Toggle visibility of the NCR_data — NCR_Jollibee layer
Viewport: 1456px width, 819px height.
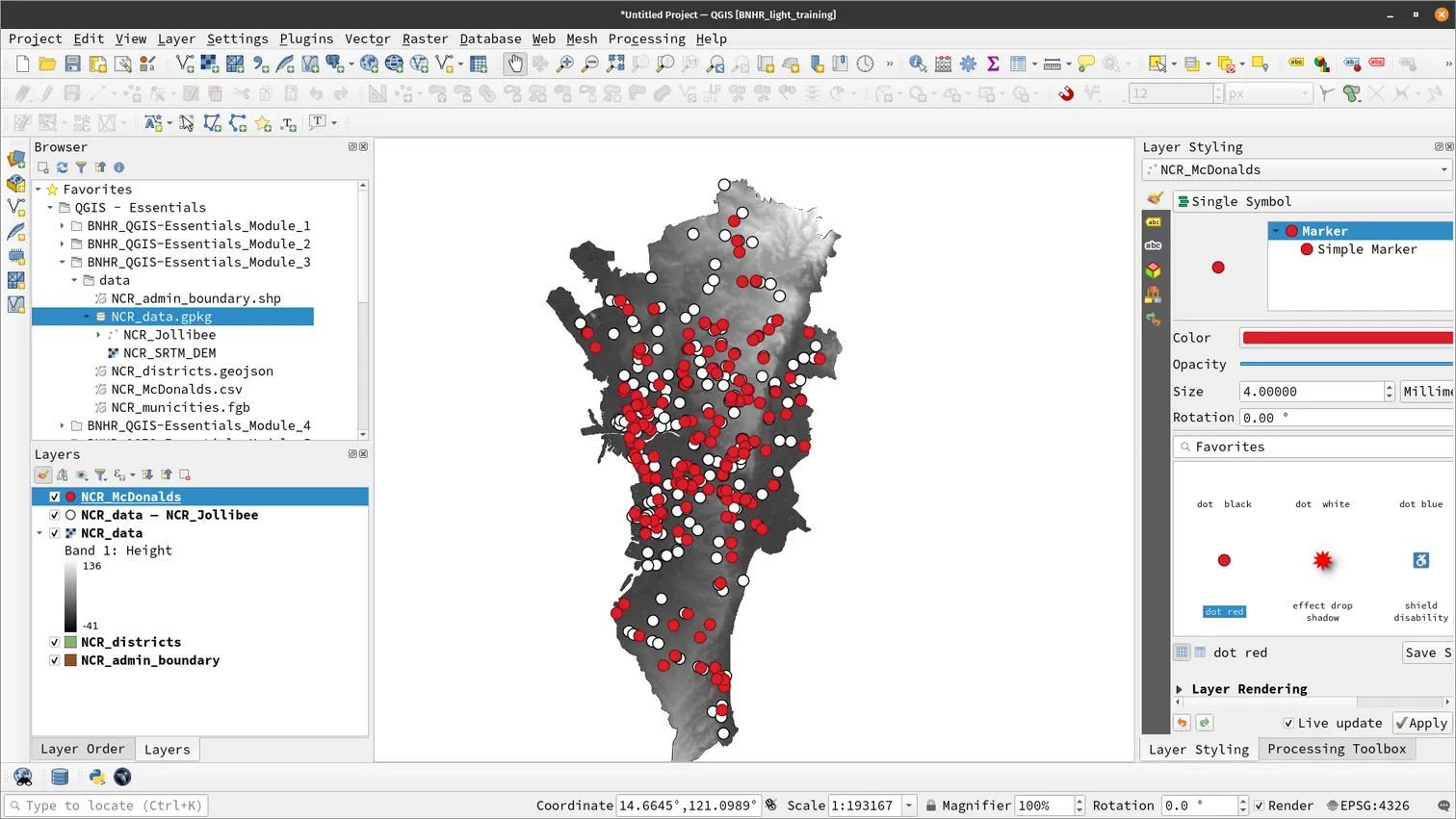(x=55, y=515)
